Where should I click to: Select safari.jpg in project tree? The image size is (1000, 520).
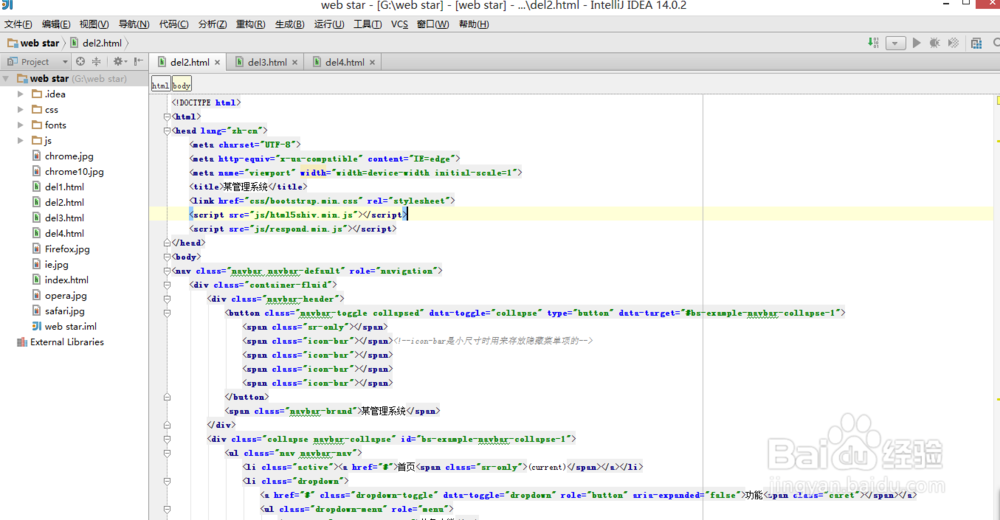pyautogui.click(x=59, y=311)
